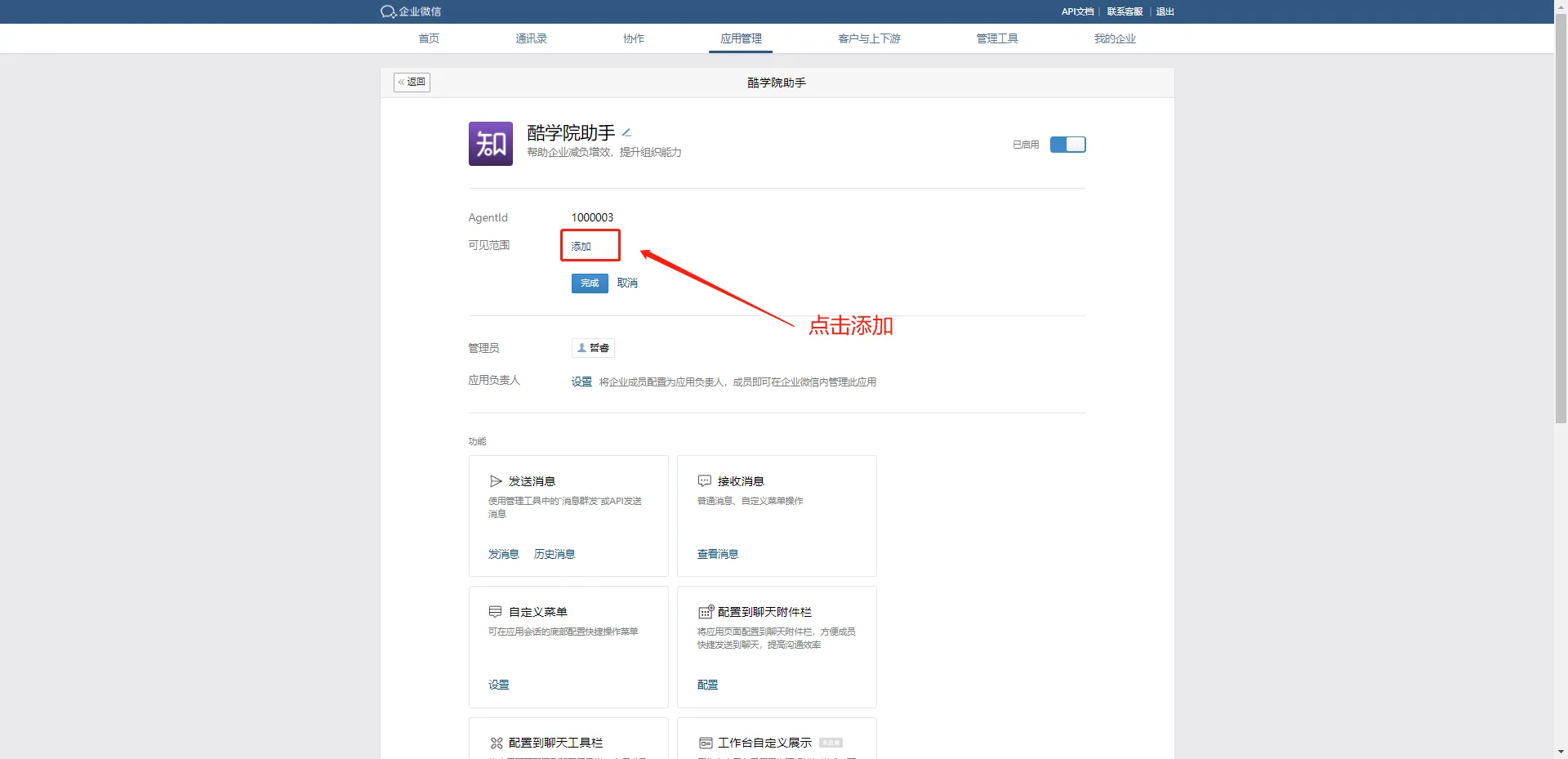Click the 企业微信 logo icon
The width and height of the screenshot is (1568, 759).
388,11
